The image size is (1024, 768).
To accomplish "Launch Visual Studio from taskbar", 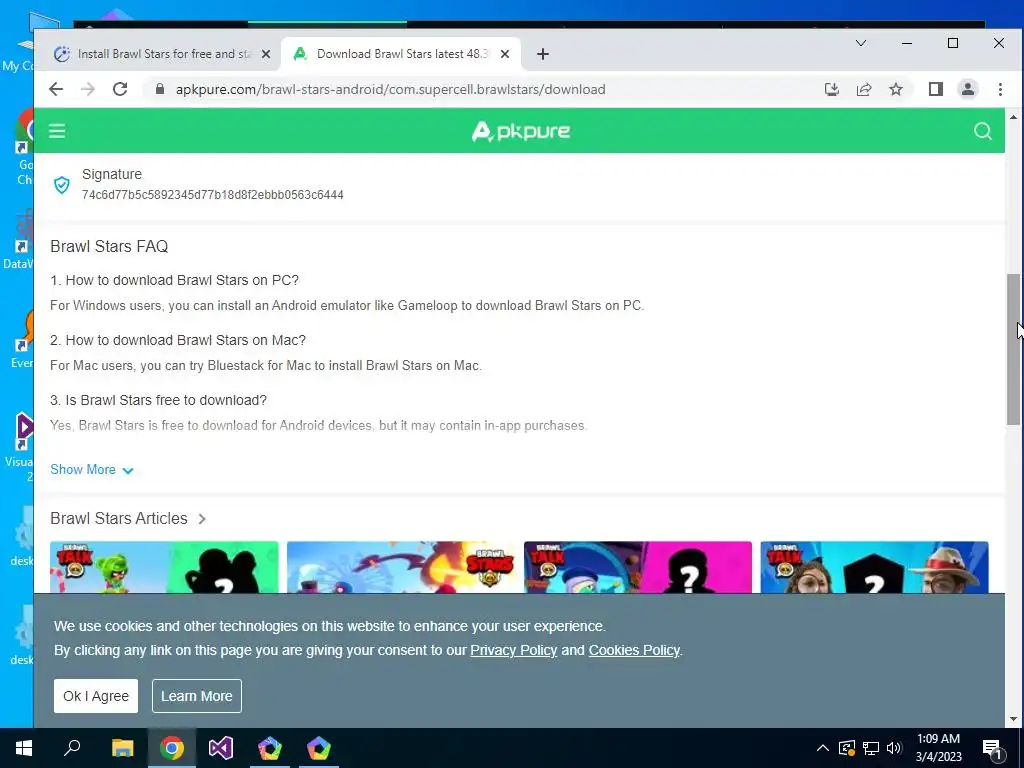I will click(x=221, y=748).
